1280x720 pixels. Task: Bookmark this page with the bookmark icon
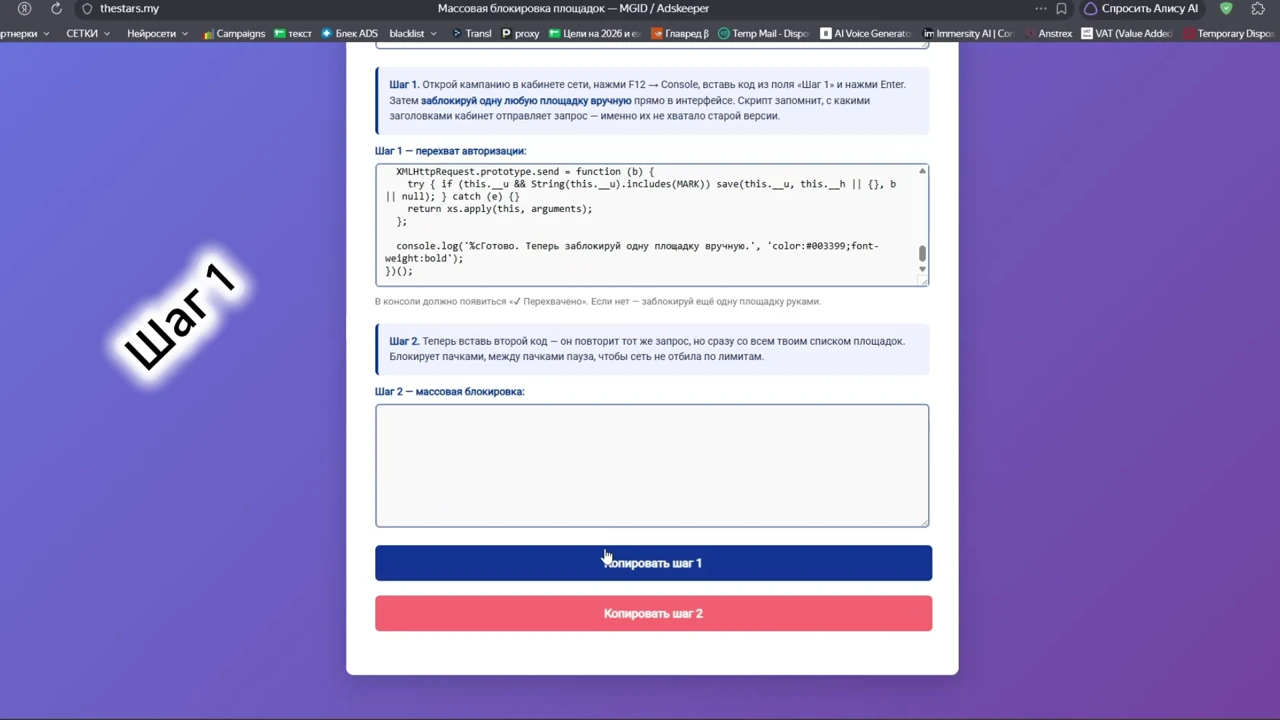pyautogui.click(x=1061, y=9)
